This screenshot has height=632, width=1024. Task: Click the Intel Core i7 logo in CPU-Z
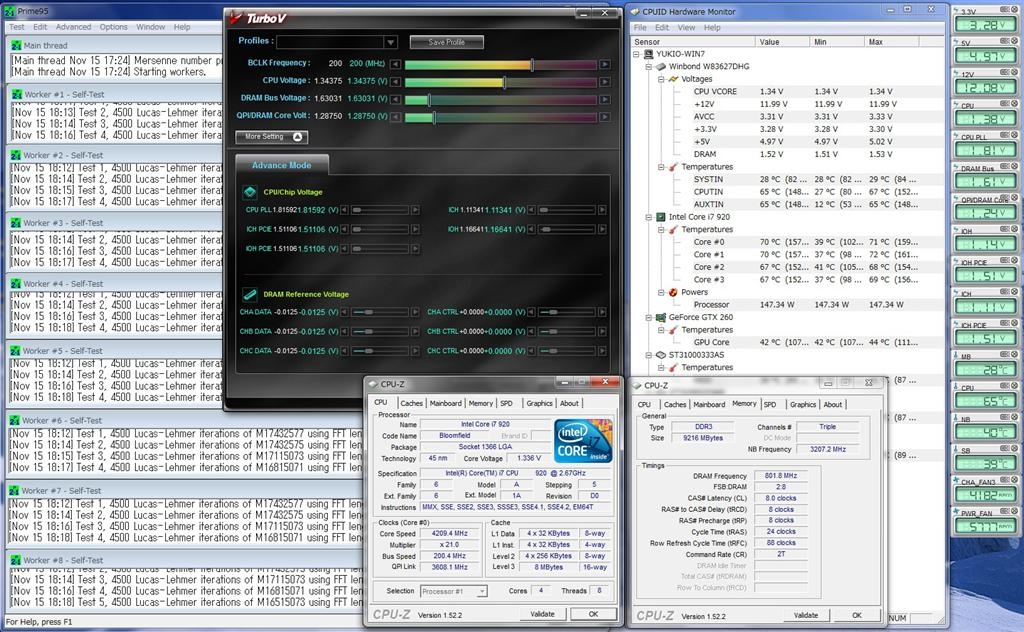click(583, 441)
